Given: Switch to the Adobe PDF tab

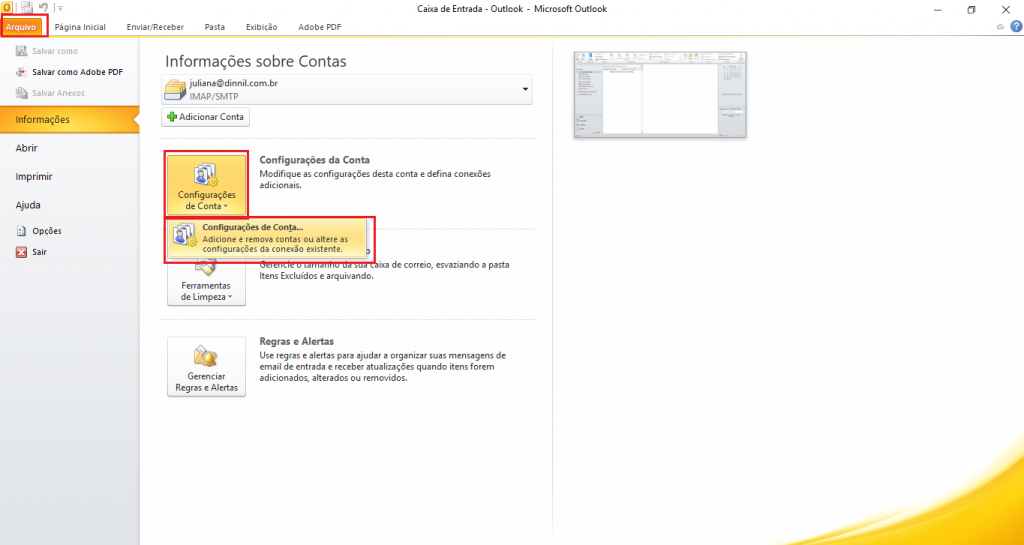Looking at the screenshot, I should tap(319, 27).
